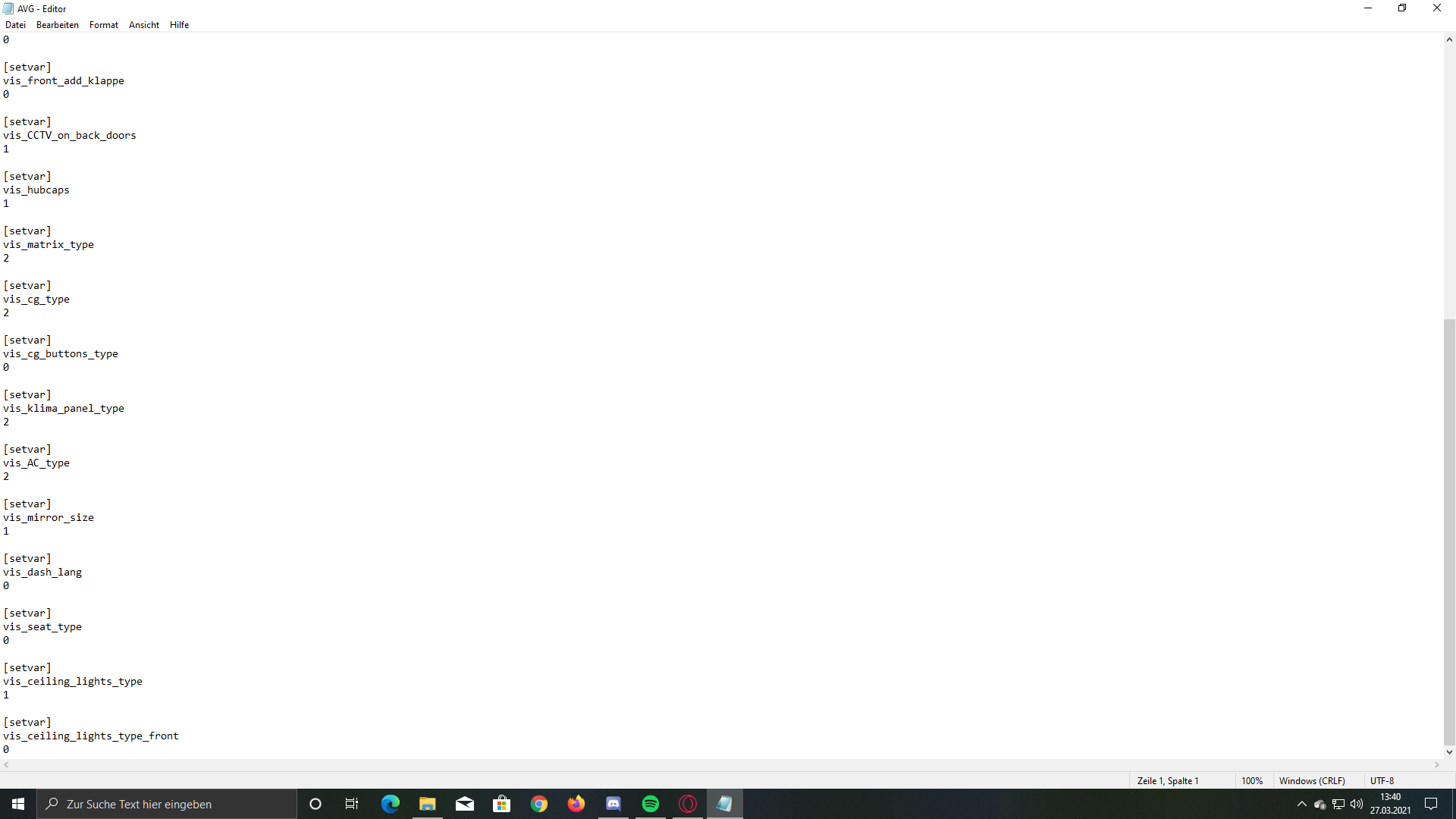Open the Bearbeiten menu
1456x819 pixels.
(58, 25)
